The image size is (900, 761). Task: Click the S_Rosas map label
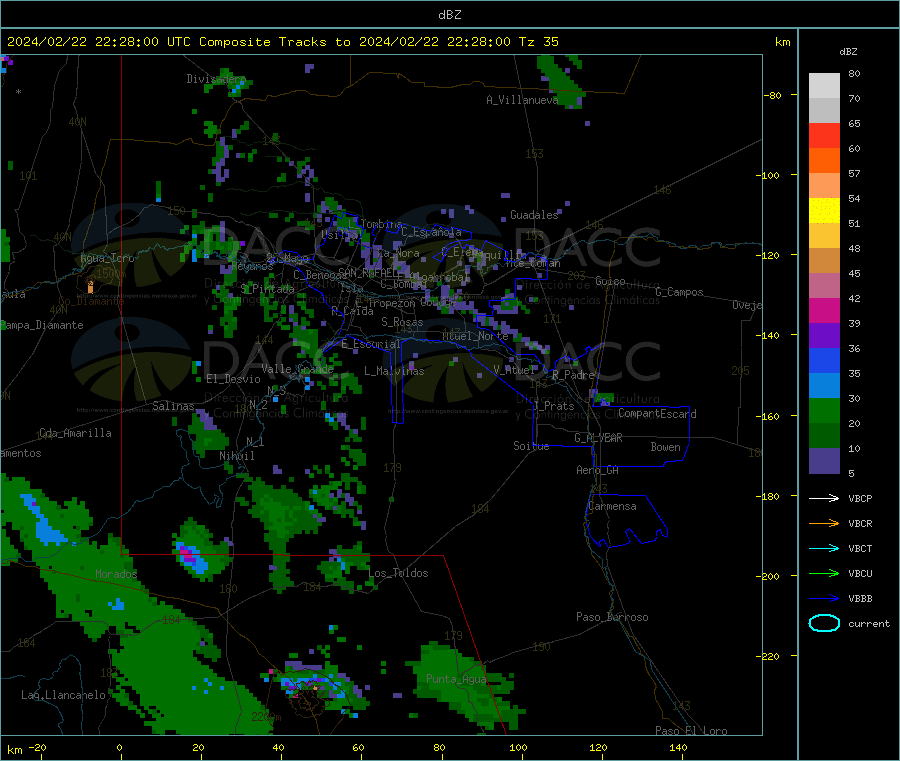[x=402, y=322]
